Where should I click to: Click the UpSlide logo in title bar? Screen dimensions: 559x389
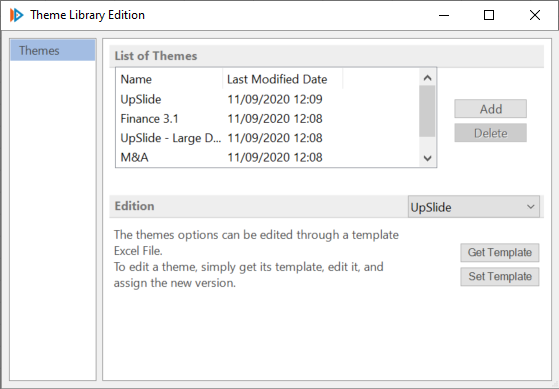pos(16,15)
